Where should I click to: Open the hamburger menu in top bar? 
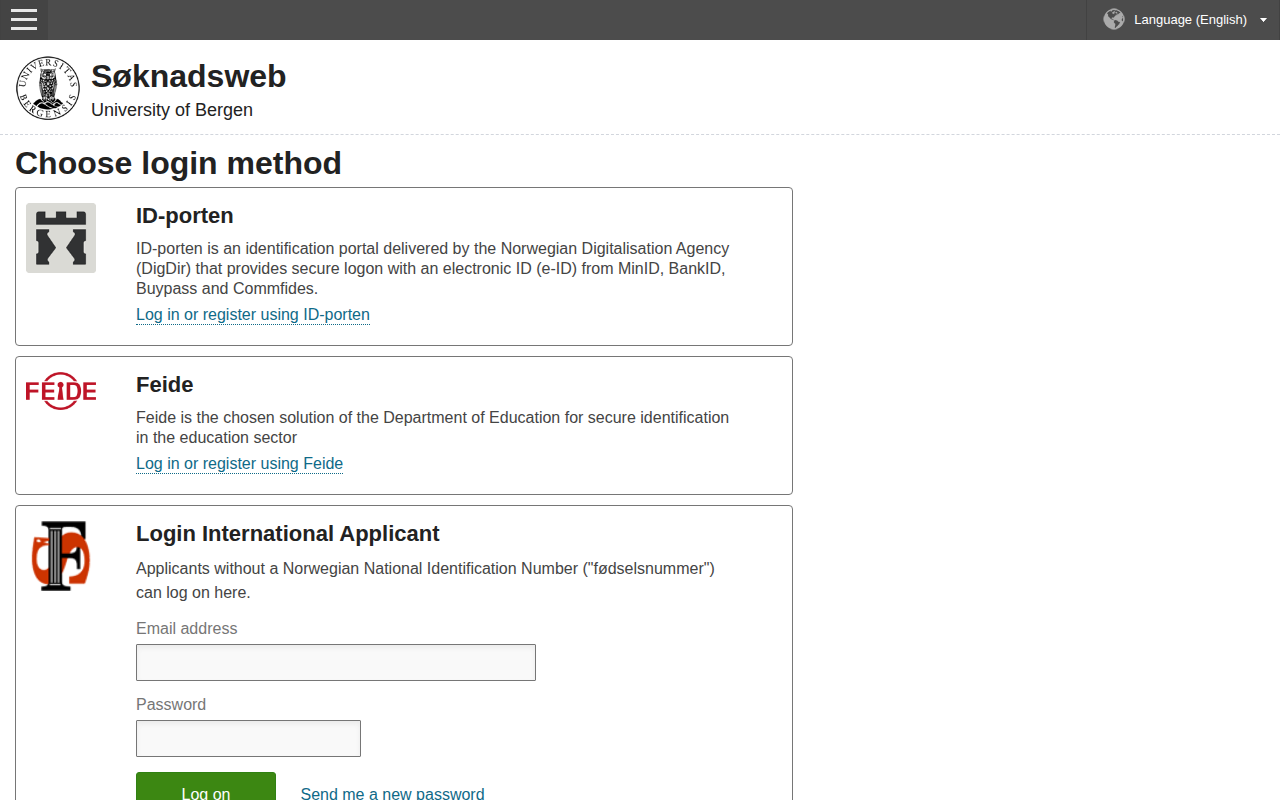coord(24,20)
